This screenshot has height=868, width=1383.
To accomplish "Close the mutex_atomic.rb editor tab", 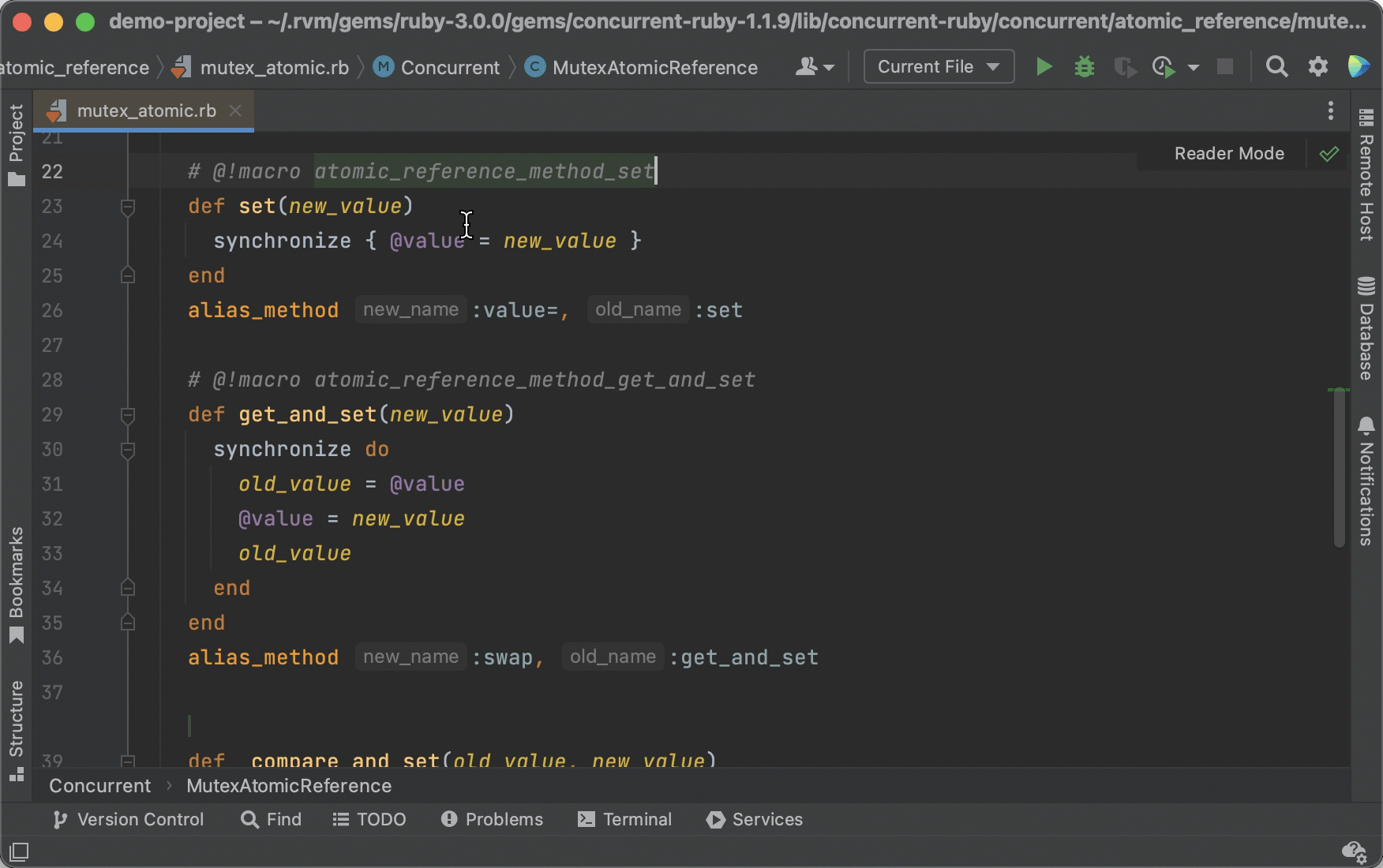I will [235, 110].
